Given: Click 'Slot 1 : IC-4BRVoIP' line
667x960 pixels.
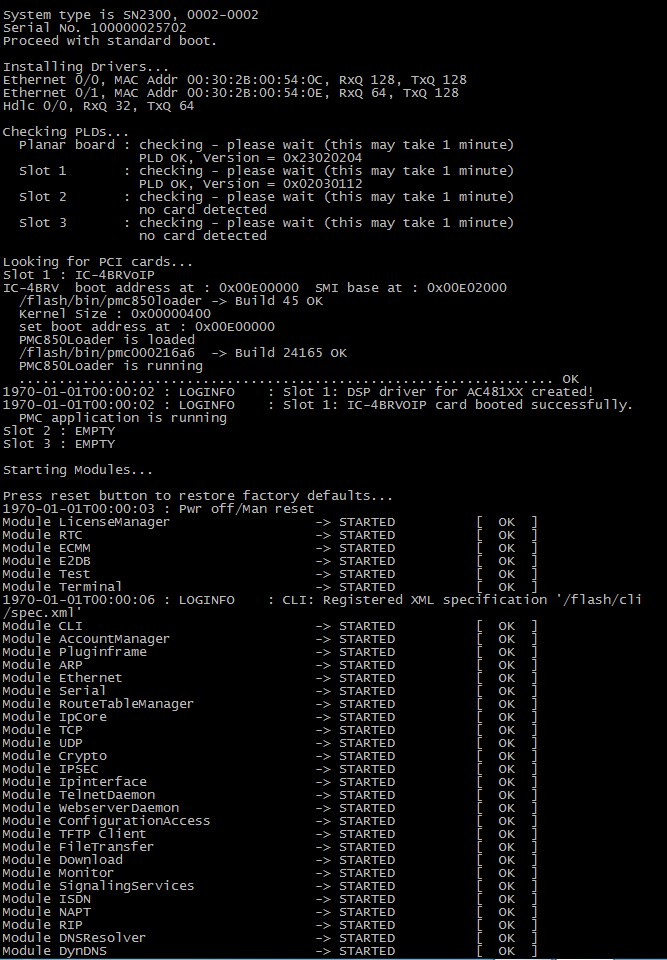Looking at the screenshot, I should pos(78,275).
